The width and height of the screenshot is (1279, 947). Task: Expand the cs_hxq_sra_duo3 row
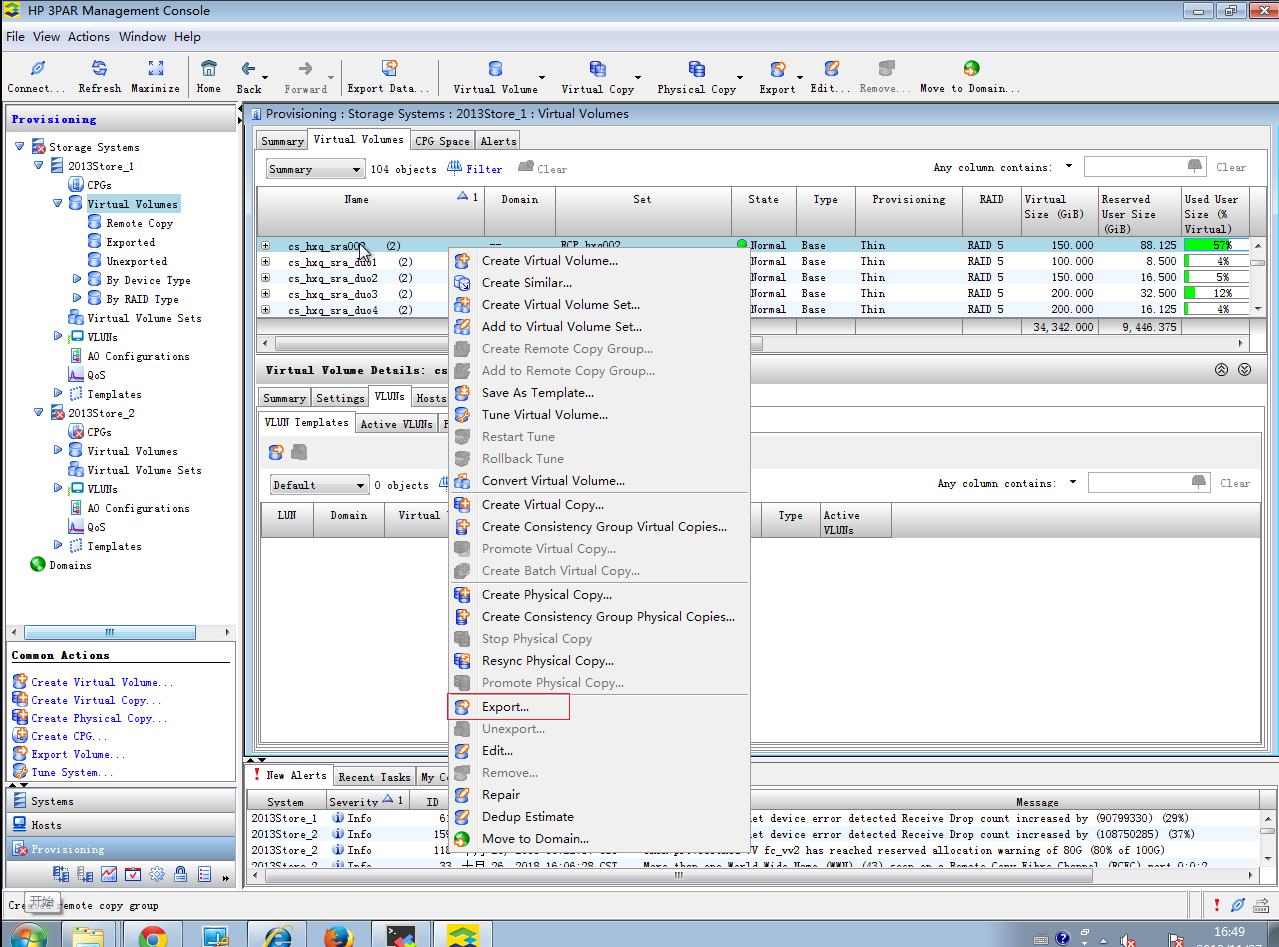tap(266, 294)
